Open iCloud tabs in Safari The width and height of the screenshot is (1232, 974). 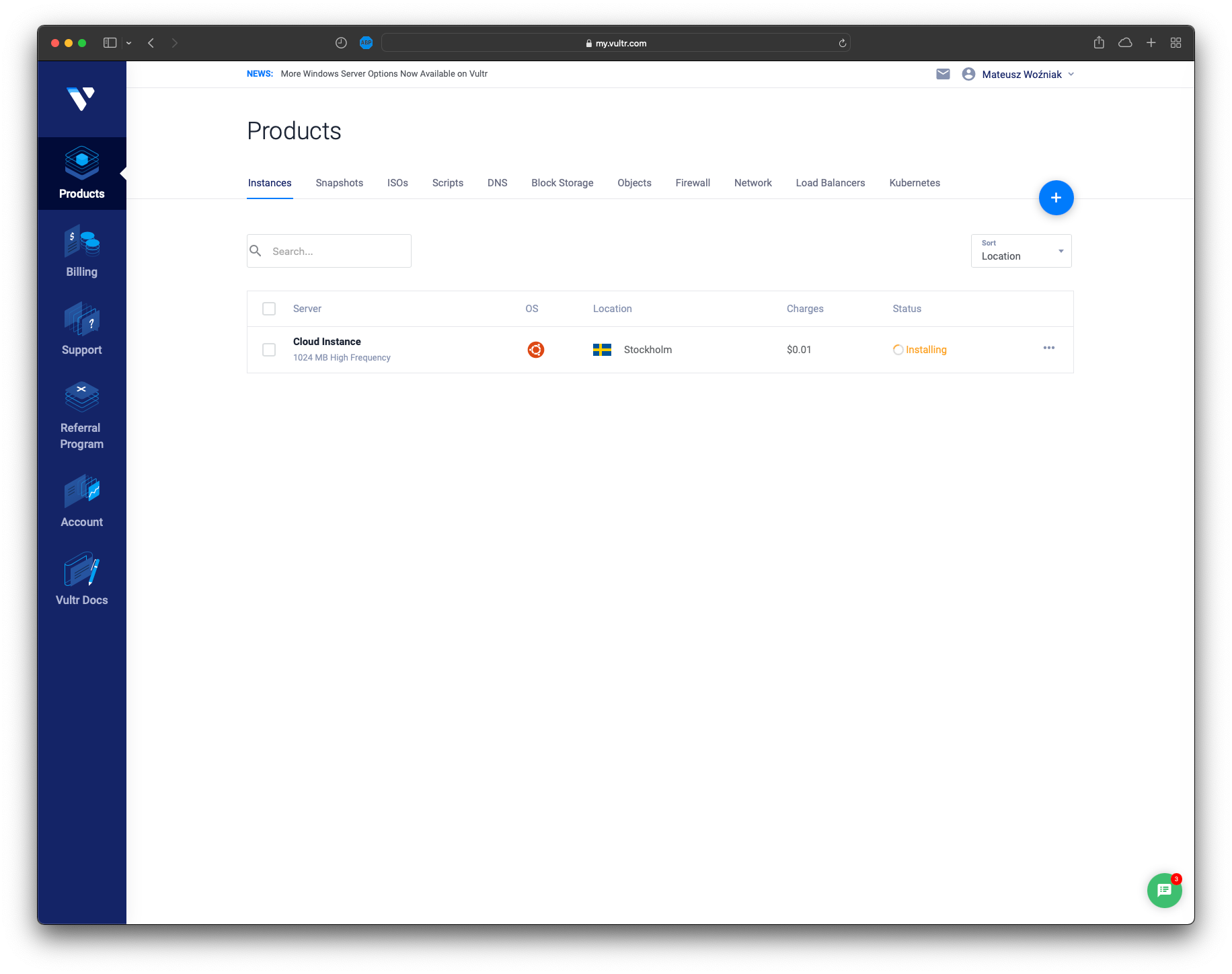point(1125,43)
